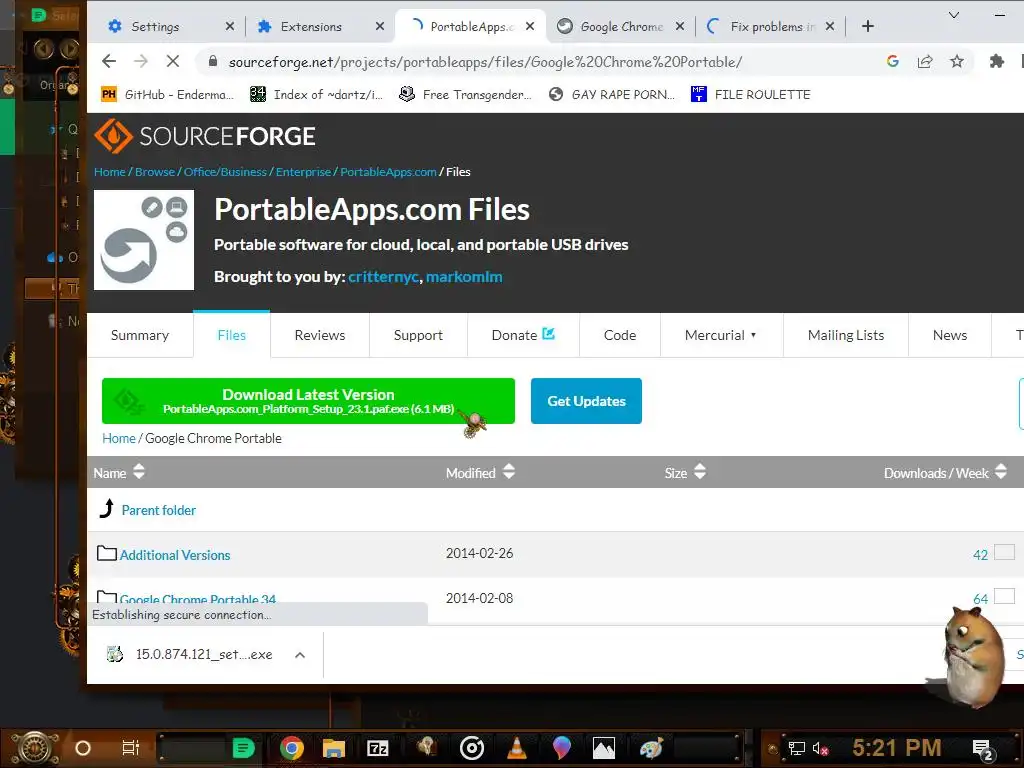Click the PortableApps.com project logo image
The image size is (1024, 768).
tap(144, 240)
